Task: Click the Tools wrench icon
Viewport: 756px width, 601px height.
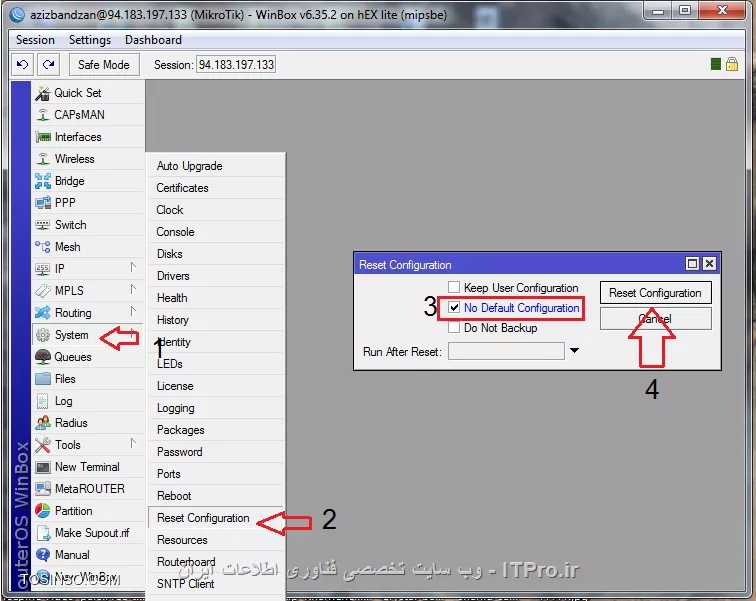Action: 42,445
